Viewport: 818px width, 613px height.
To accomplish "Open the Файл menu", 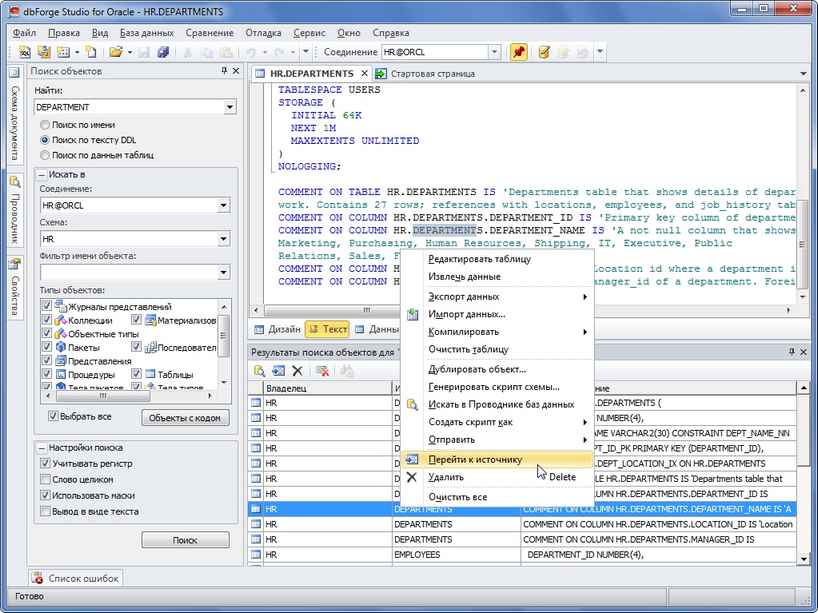I will [x=24, y=33].
